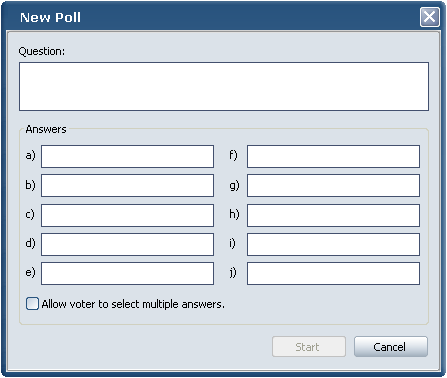Image resolution: width=447 pixels, height=378 pixels.
Task: Select the answer d) text field
Action: click(127, 244)
